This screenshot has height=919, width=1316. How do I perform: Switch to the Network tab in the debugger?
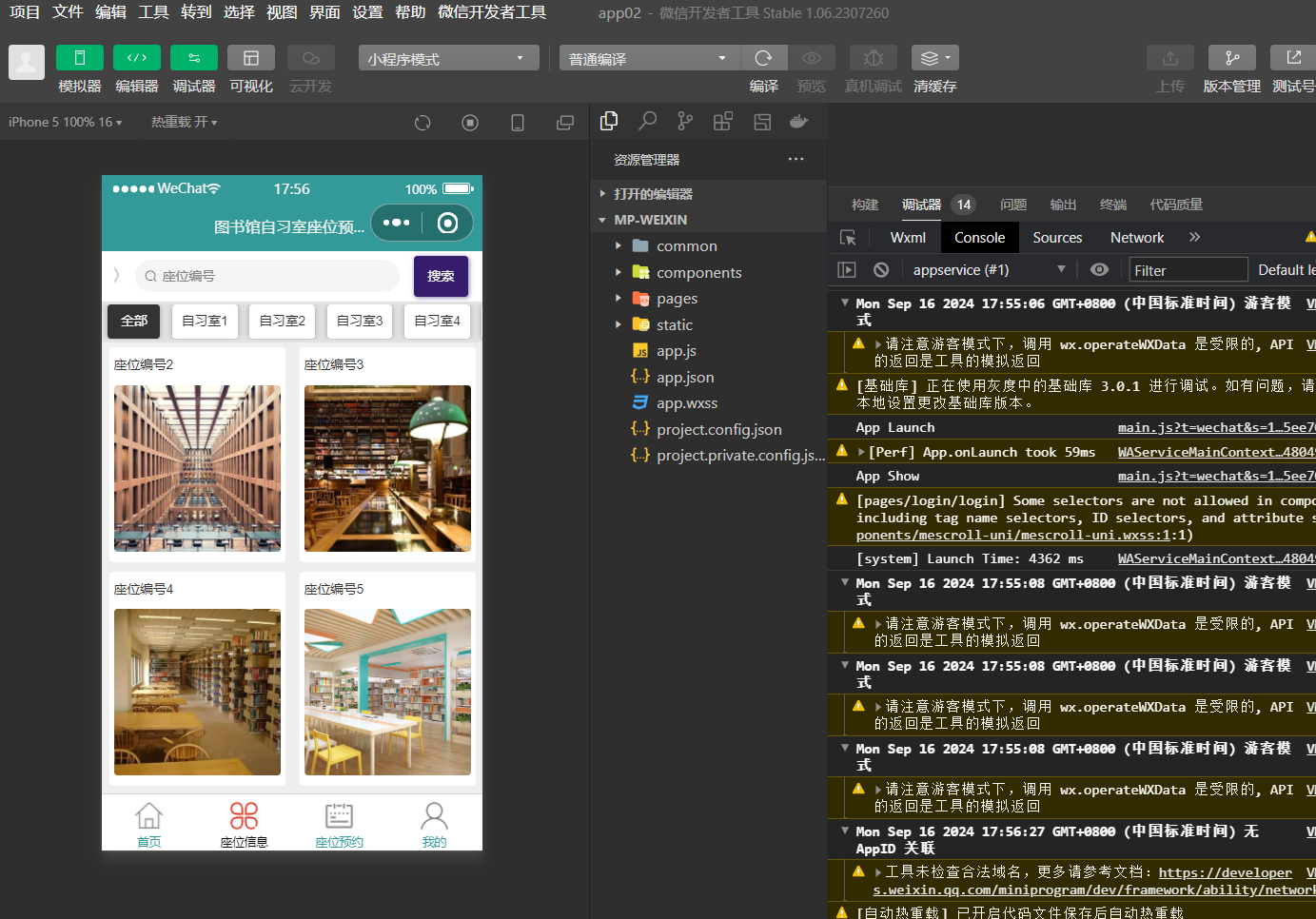pos(1137,237)
